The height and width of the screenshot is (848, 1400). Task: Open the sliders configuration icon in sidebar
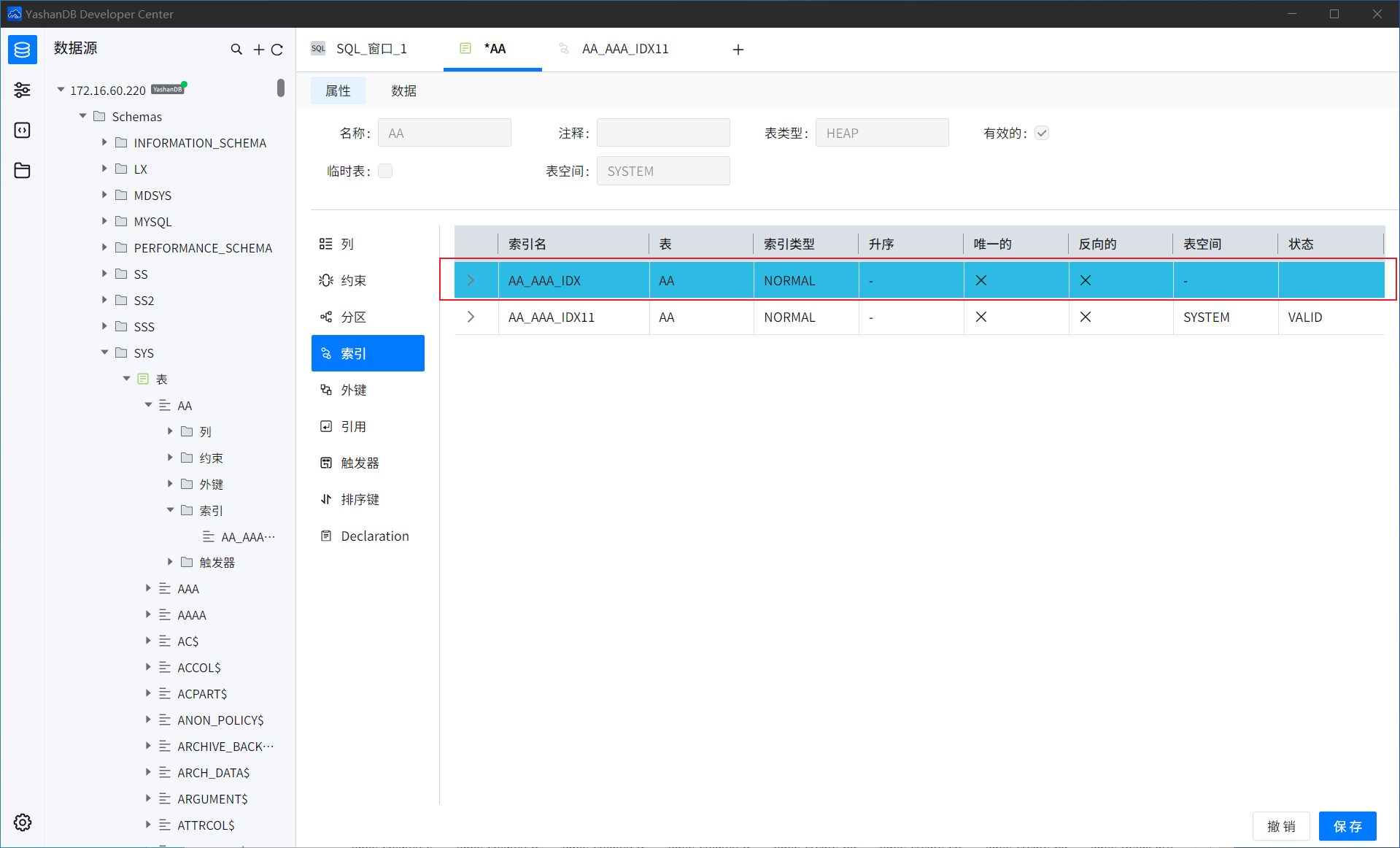point(22,90)
